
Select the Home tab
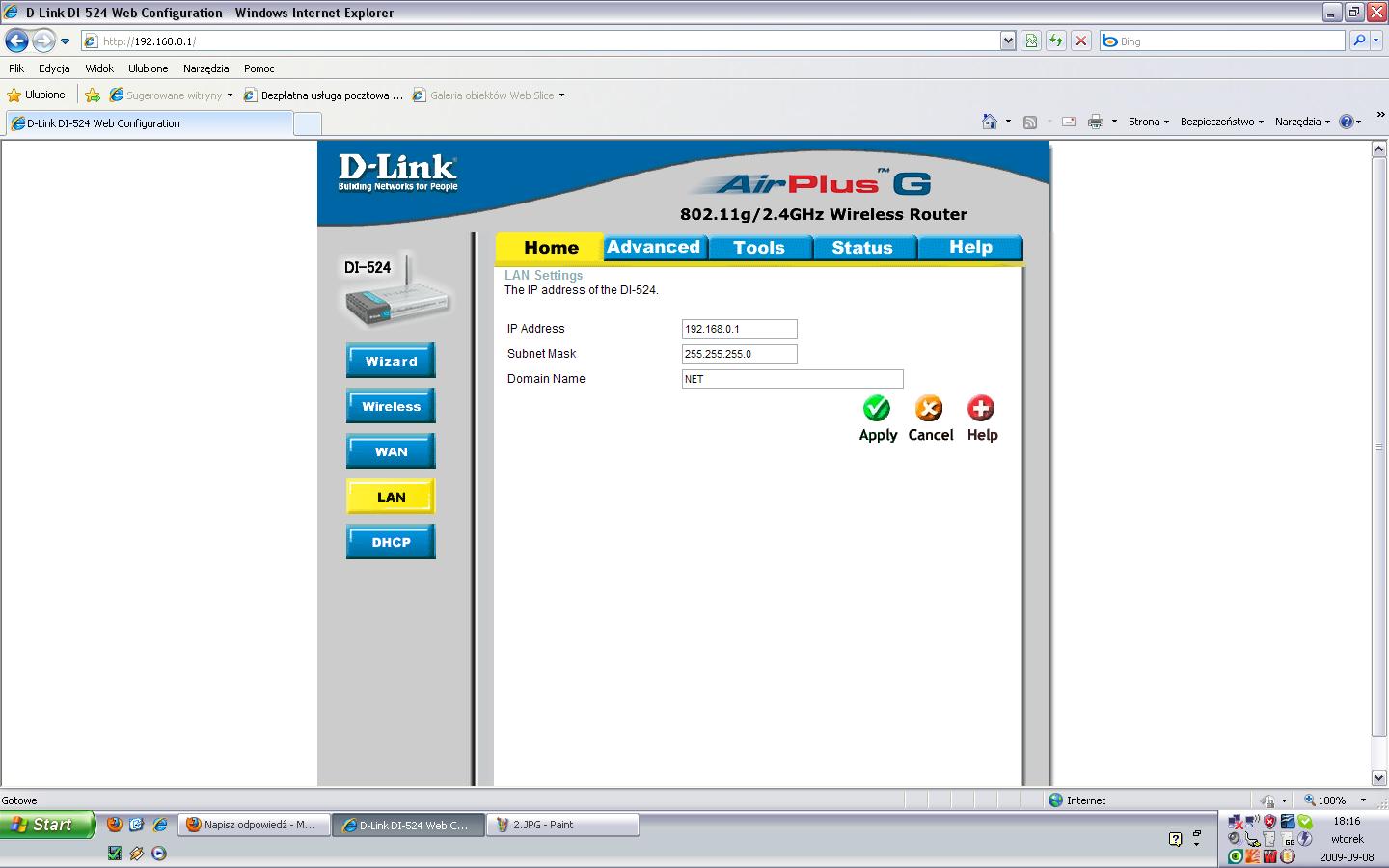pos(551,248)
